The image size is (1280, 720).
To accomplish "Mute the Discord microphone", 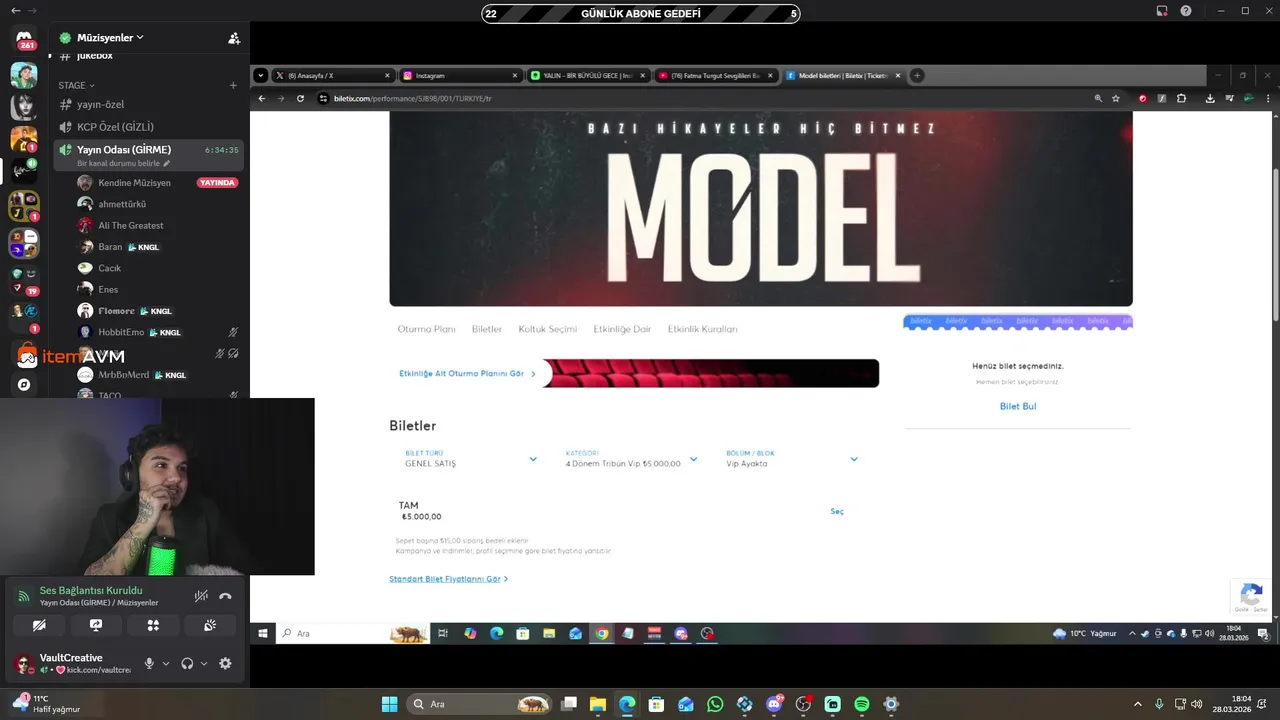I will [x=149, y=663].
